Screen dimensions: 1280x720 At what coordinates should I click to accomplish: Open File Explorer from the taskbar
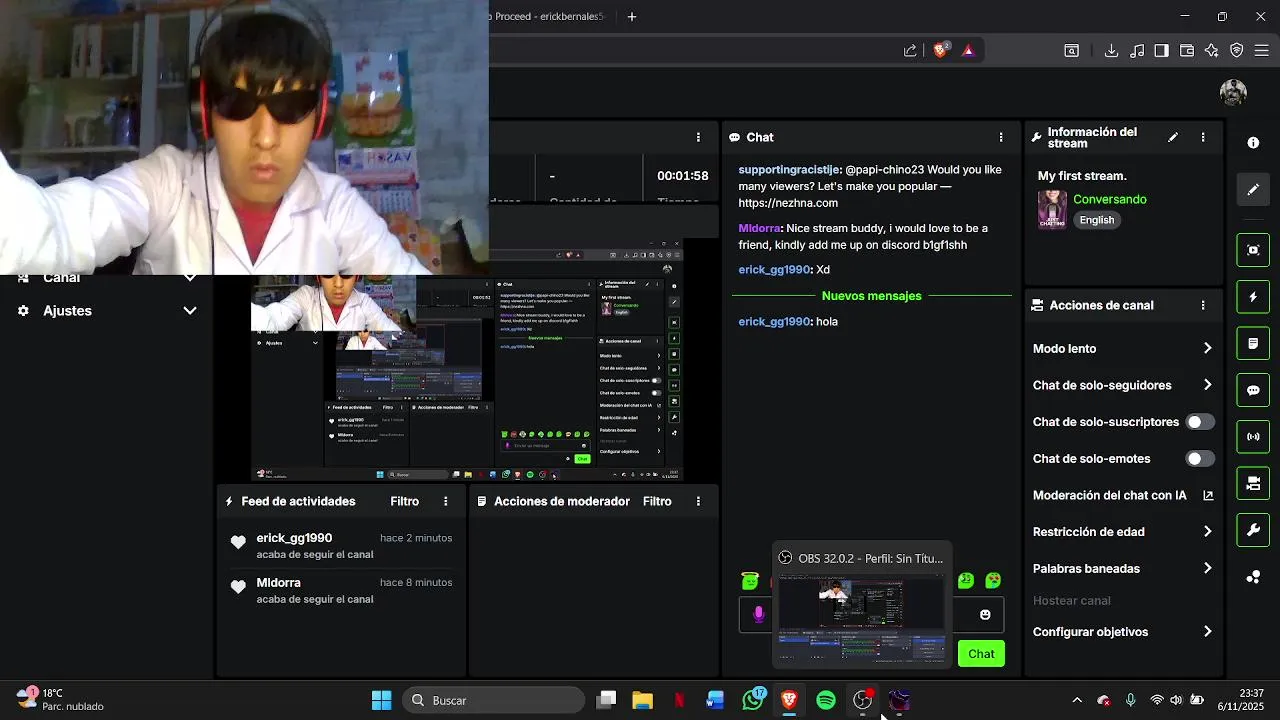pyautogui.click(x=642, y=700)
